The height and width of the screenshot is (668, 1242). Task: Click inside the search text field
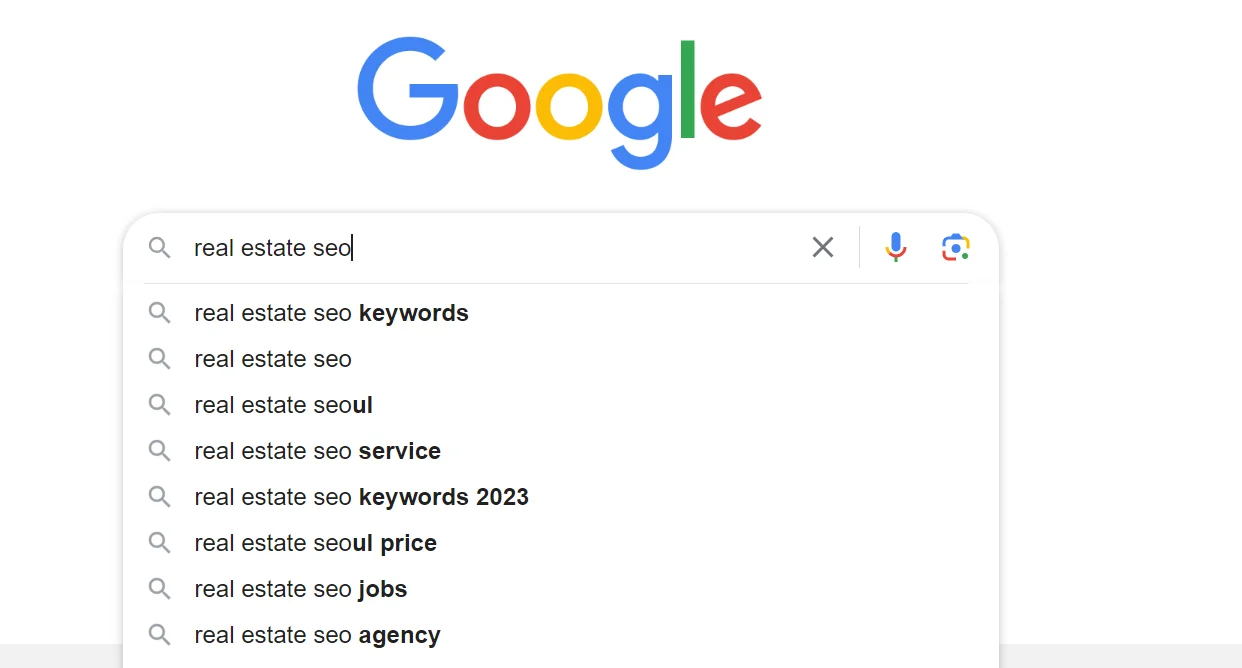click(x=500, y=247)
